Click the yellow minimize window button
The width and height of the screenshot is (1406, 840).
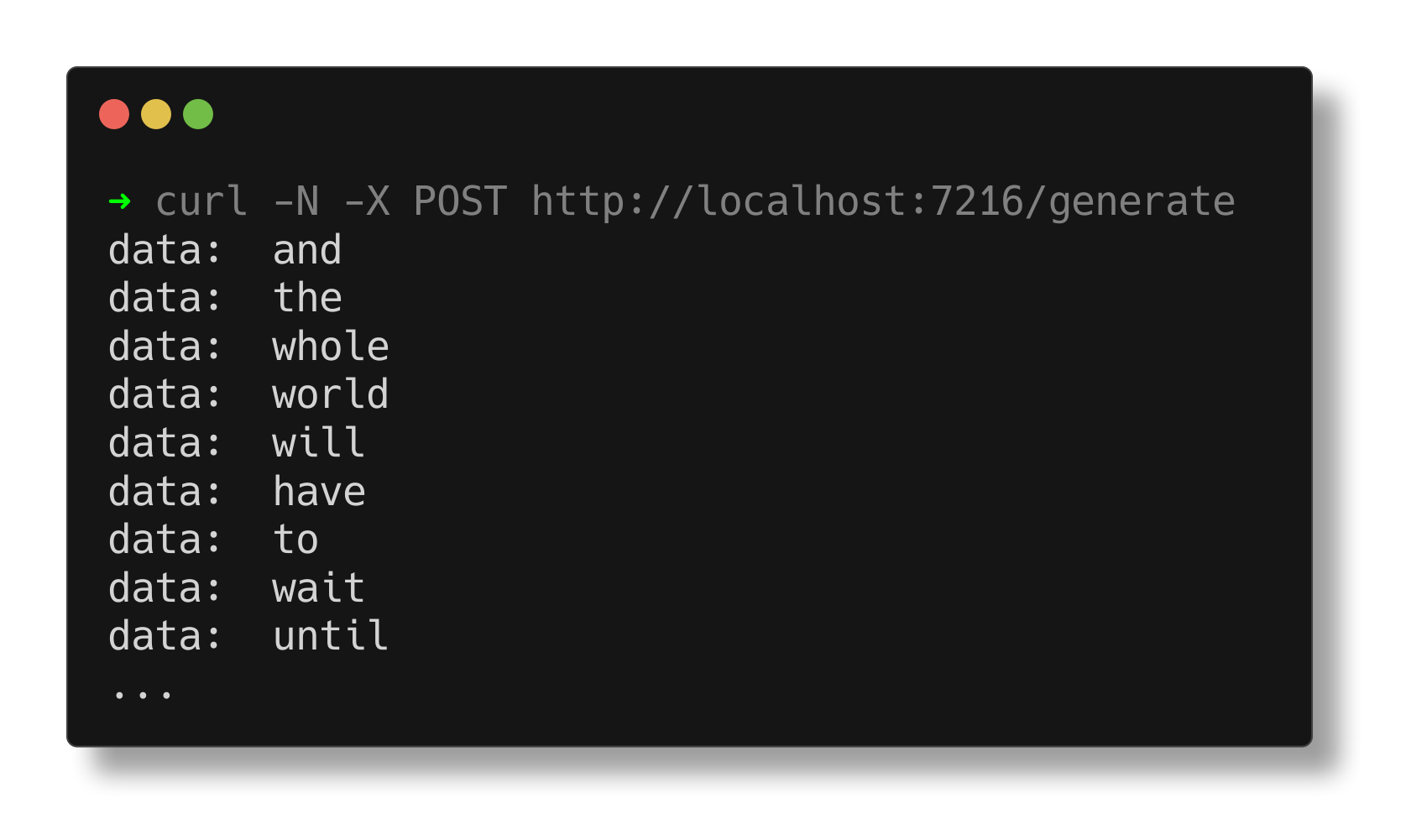click(x=156, y=114)
